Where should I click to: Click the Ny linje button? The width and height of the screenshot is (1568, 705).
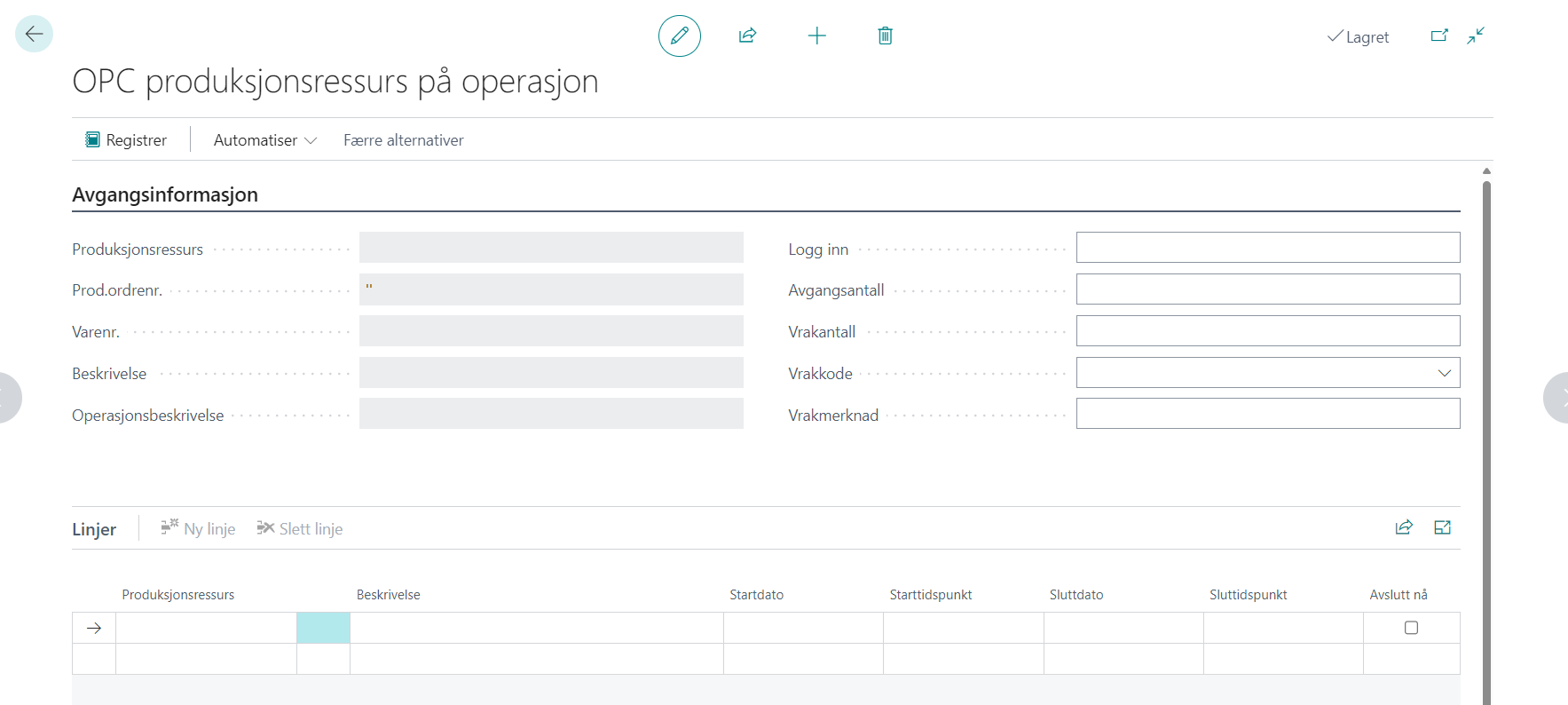(198, 528)
